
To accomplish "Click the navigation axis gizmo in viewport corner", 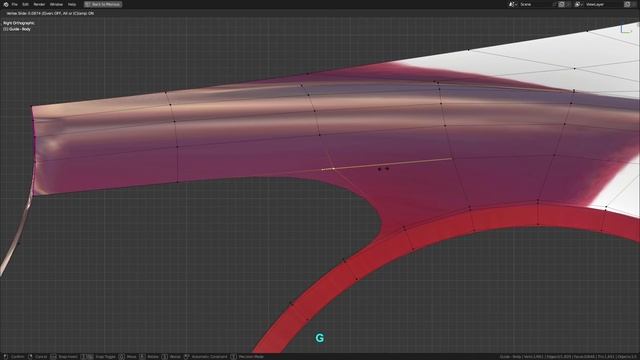I will [x=627, y=29].
